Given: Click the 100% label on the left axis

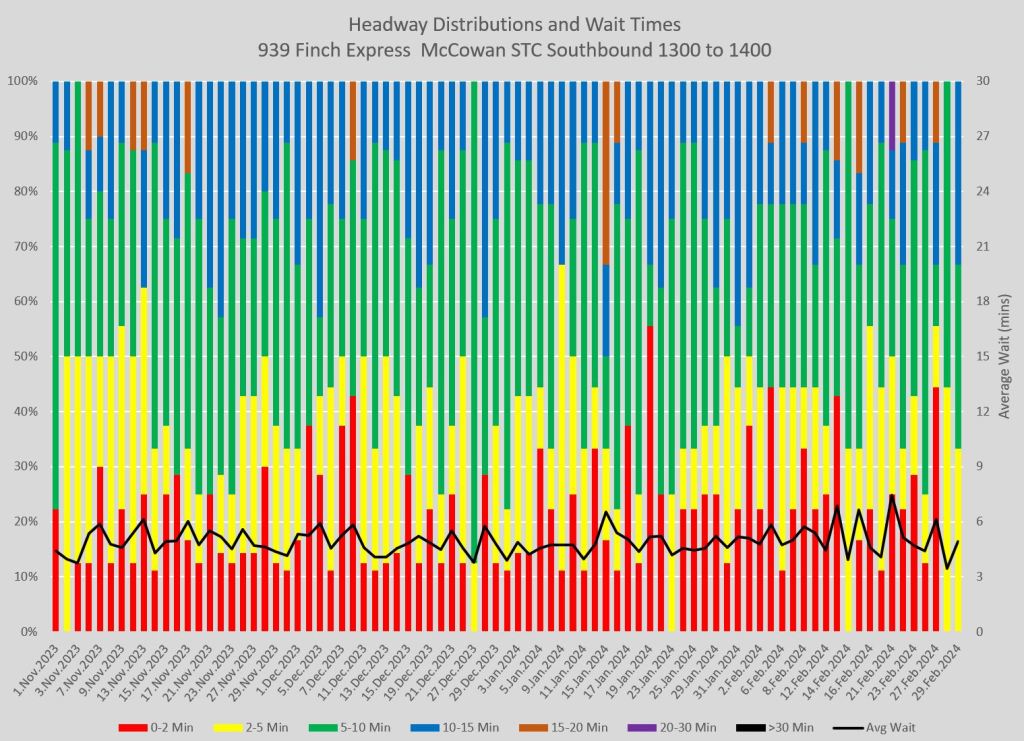Looking at the screenshot, I should [x=22, y=81].
